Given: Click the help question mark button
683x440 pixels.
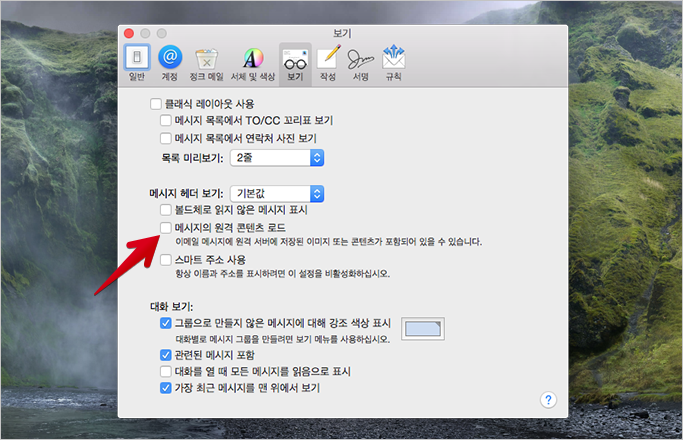Looking at the screenshot, I should (x=548, y=399).
